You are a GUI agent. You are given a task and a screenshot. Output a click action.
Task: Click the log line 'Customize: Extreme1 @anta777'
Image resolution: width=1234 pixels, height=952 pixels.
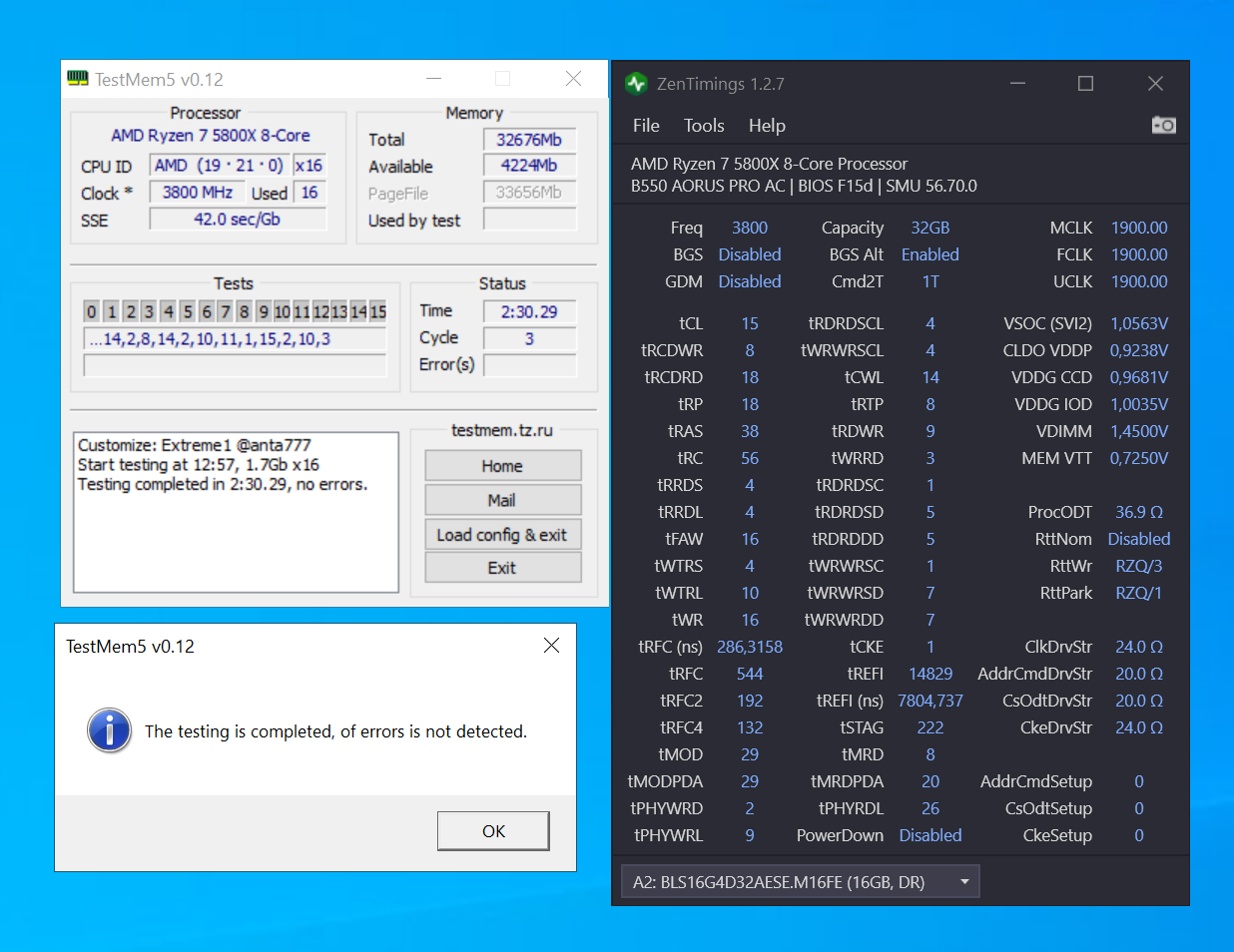(x=195, y=445)
